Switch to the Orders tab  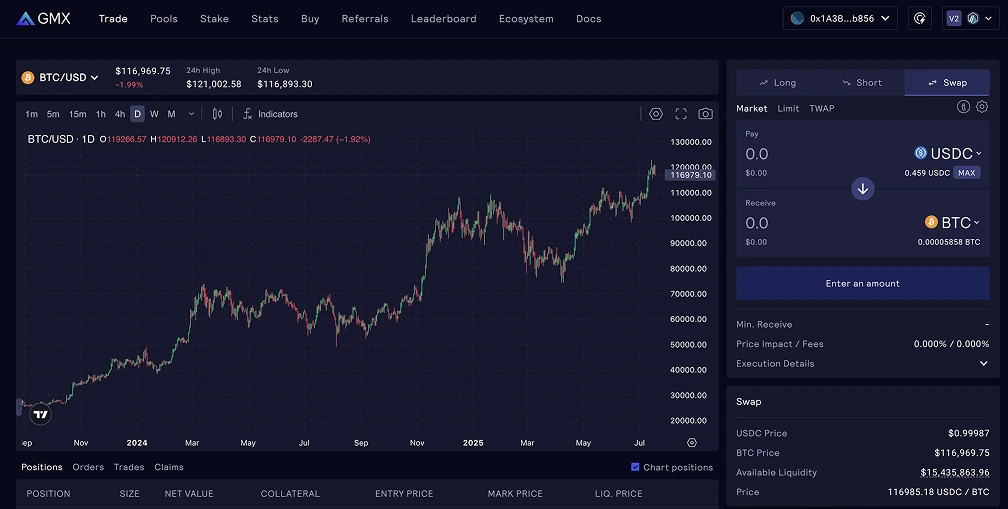click(88, 467)
